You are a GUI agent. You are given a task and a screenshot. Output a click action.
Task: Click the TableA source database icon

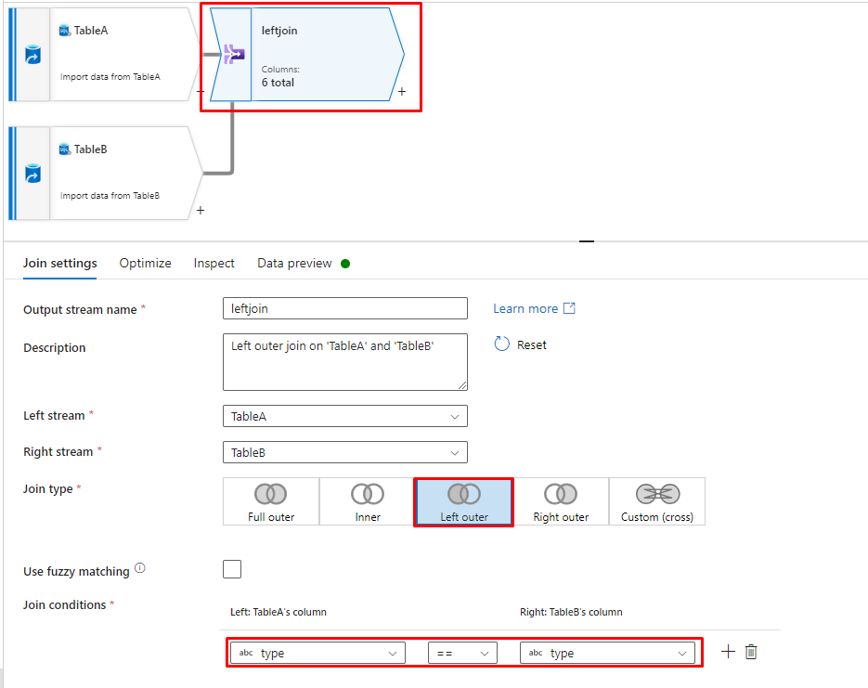32,55
